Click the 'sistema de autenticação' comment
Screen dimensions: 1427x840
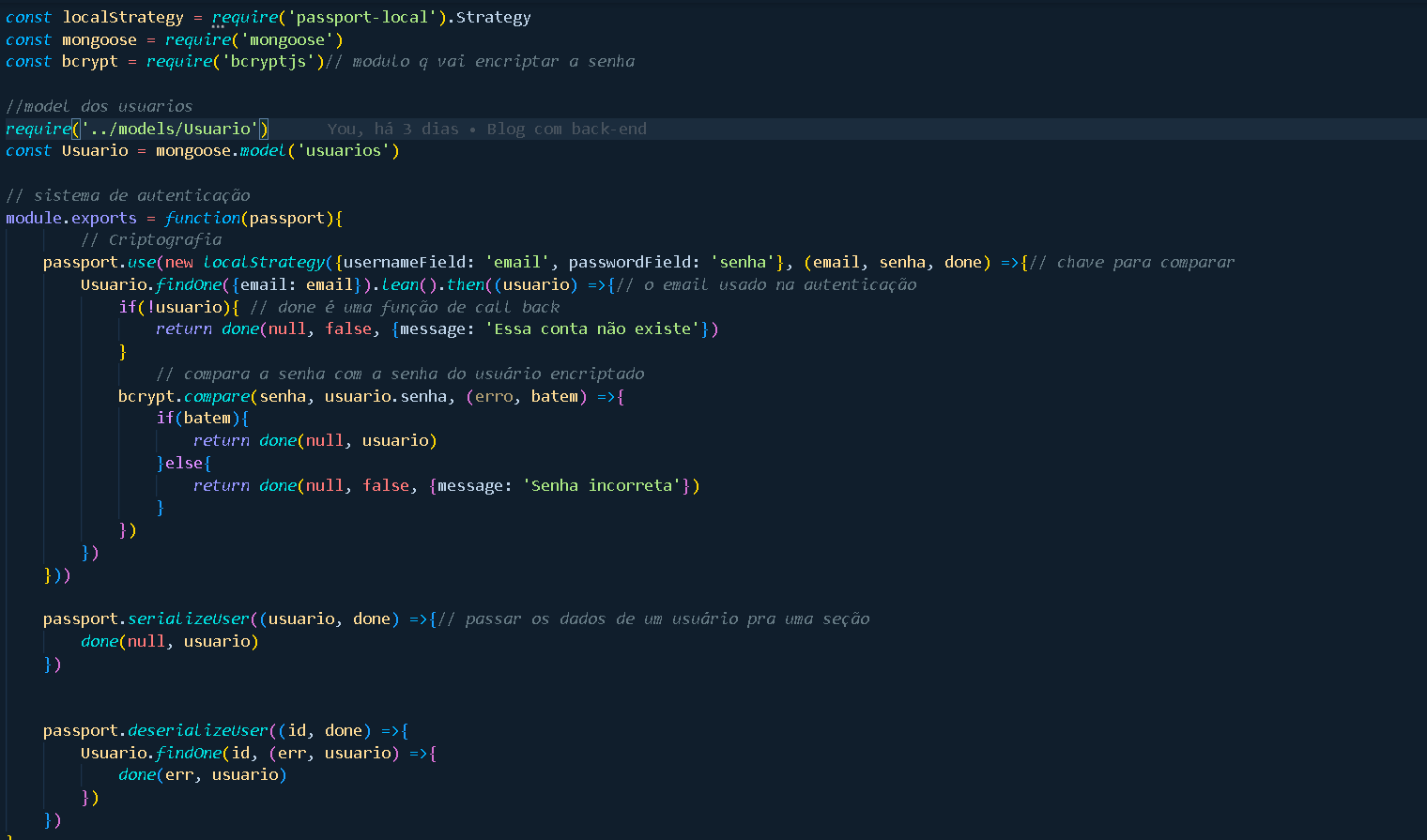tap(128, 195)
